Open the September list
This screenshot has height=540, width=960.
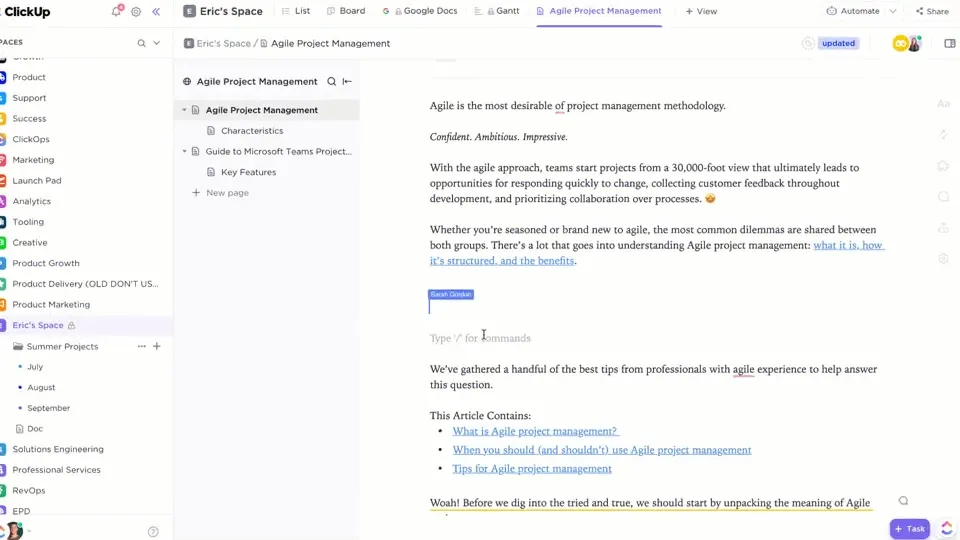(48, 408)
